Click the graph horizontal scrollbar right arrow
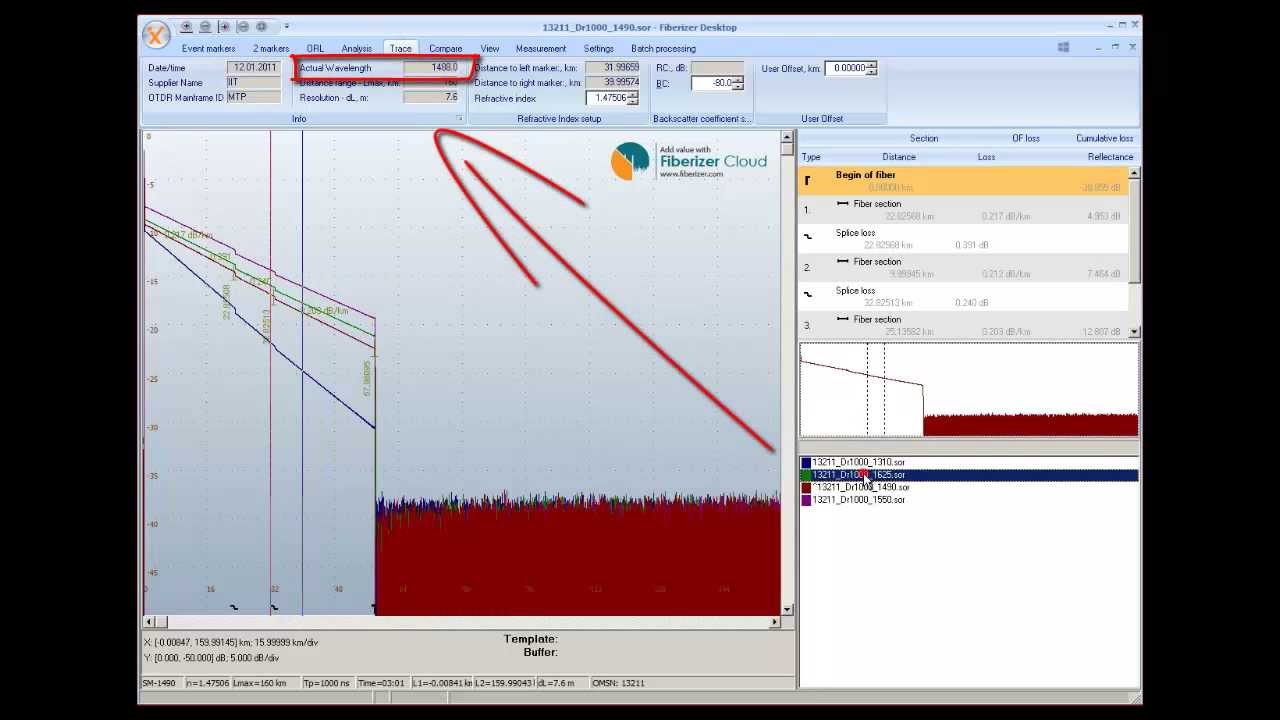 774,622
